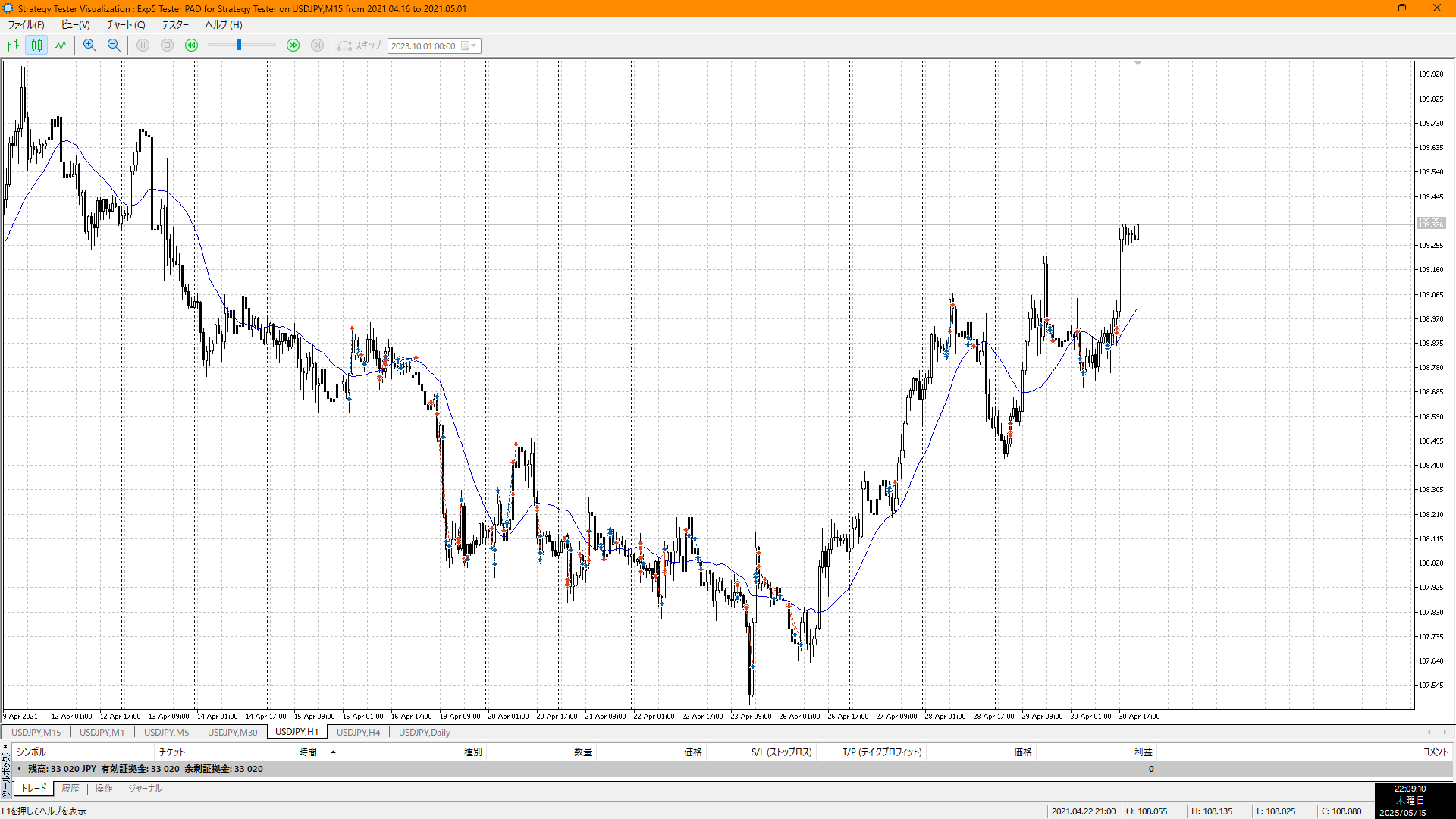Adjust the visualization speed slider
The height and width of the screenshot is (819, 1456).
pos(239,45)
